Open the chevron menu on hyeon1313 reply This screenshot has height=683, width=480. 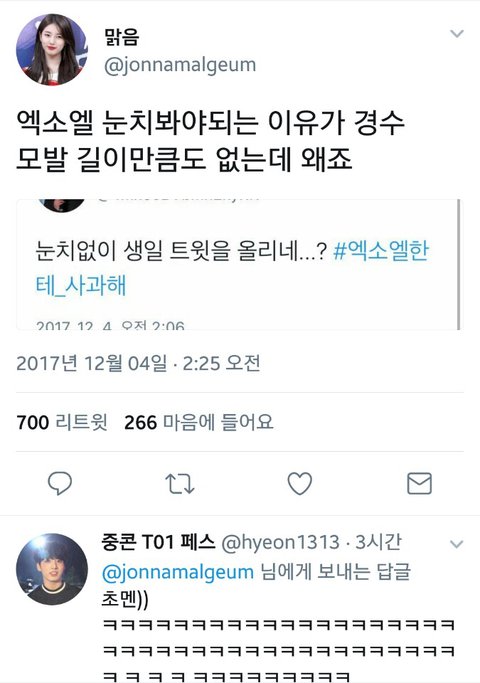[x=456, y=544]
